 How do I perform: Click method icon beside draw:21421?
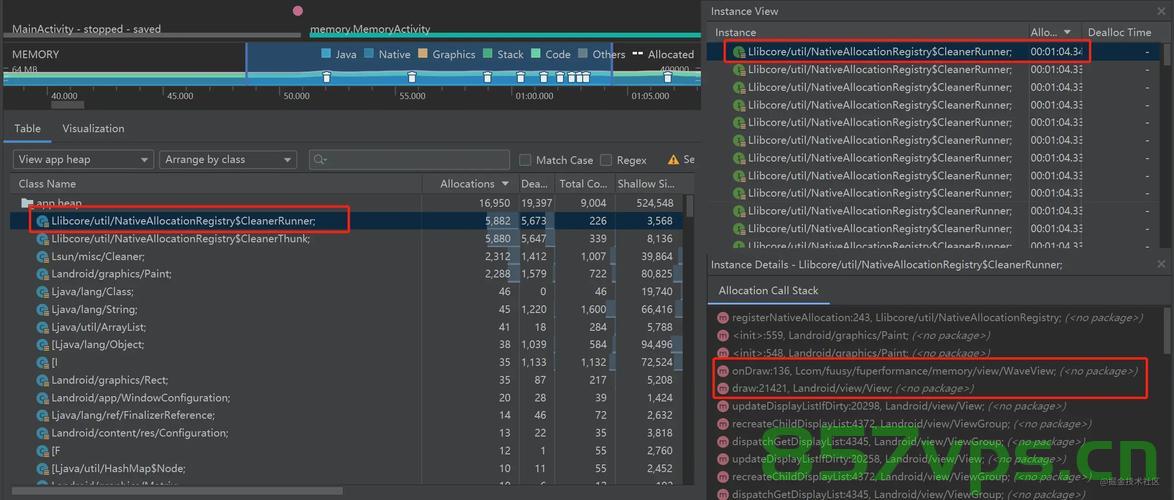723,388
